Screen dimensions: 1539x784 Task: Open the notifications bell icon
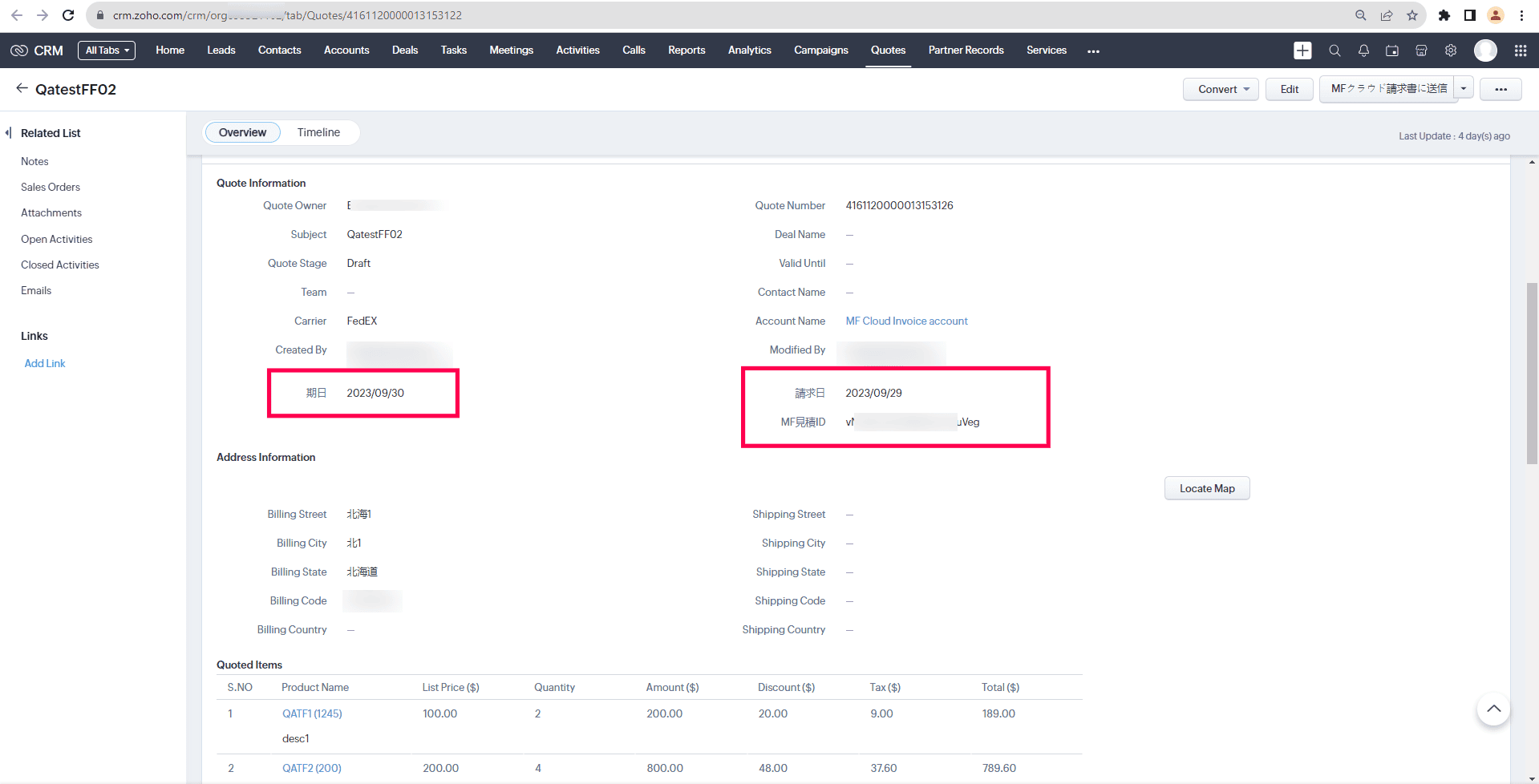[x=1363, y=51]
